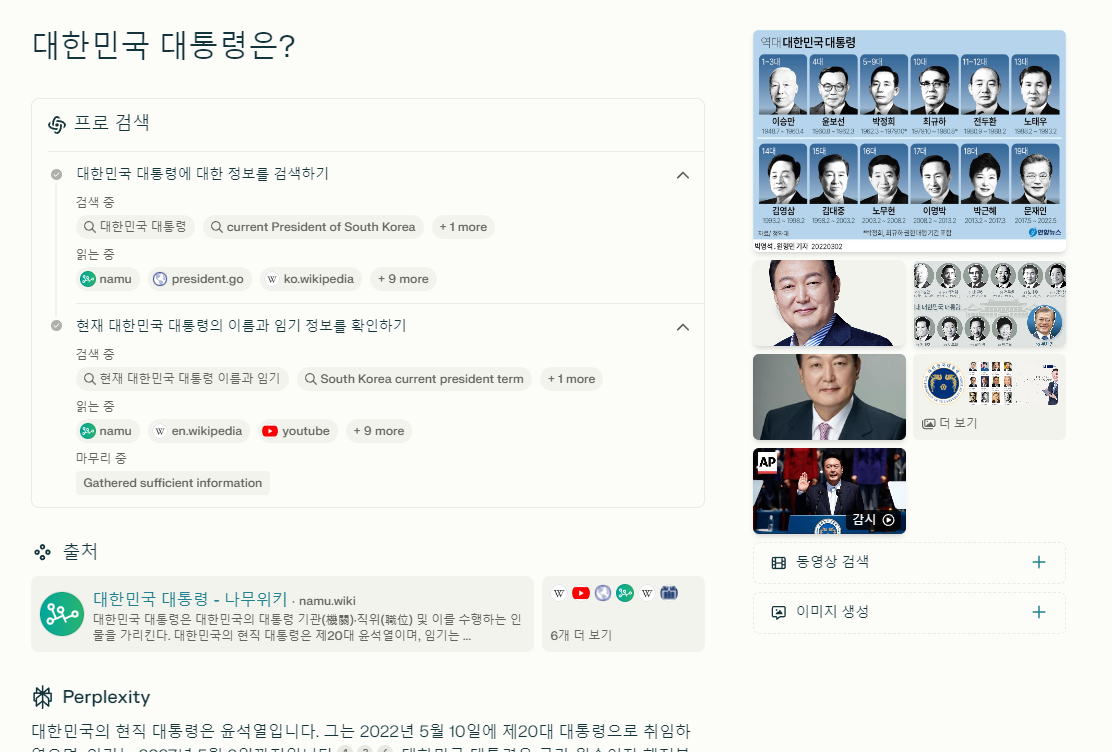
Task: Add video search with plus icon
Action: (x=1038, y=563)
